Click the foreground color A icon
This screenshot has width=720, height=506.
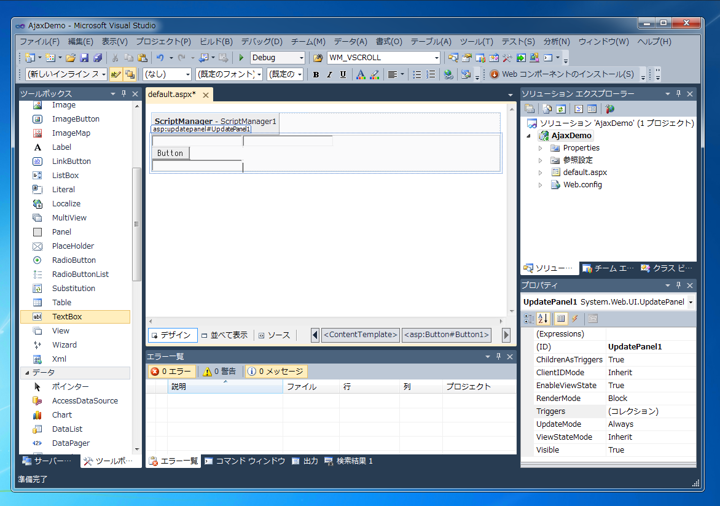(x=361, y=74)
